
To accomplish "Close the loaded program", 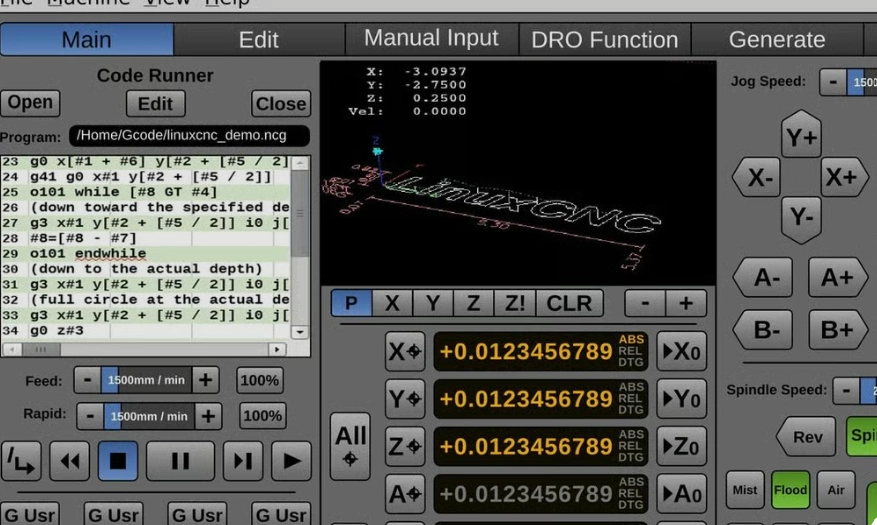I will (281, 104).
